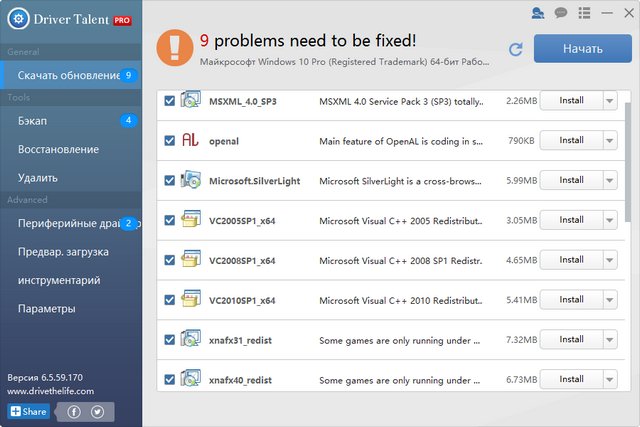Open the инструментарий section
Image resolution: width=640 pixels, height=427 pixels.
71,280
